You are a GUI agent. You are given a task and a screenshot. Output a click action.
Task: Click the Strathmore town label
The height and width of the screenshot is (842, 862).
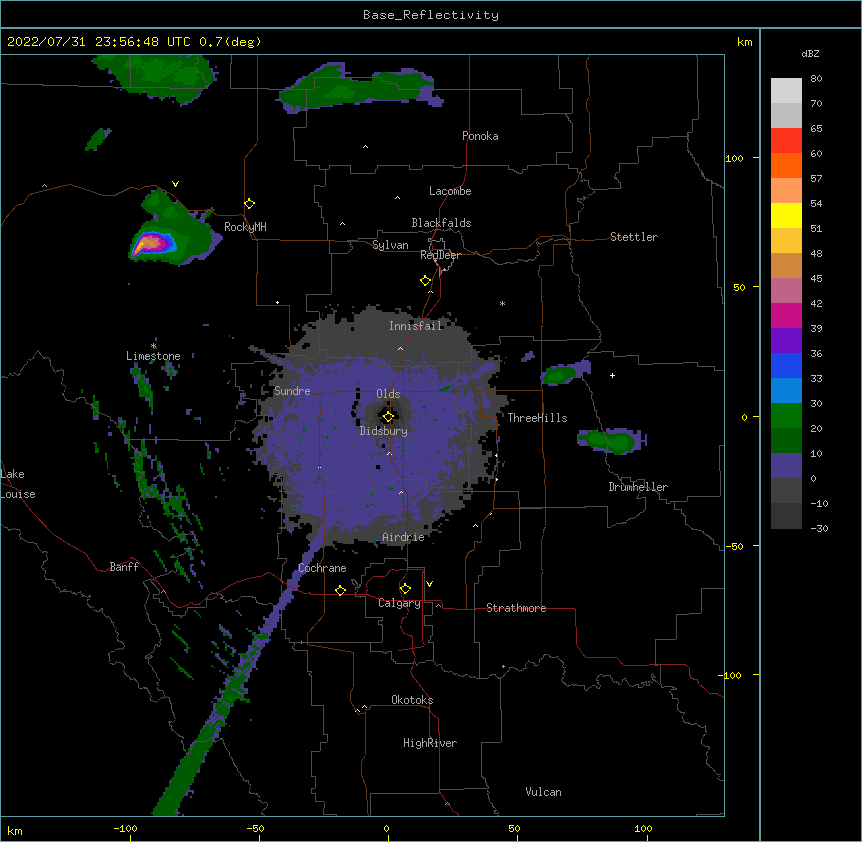pos(516,608)
